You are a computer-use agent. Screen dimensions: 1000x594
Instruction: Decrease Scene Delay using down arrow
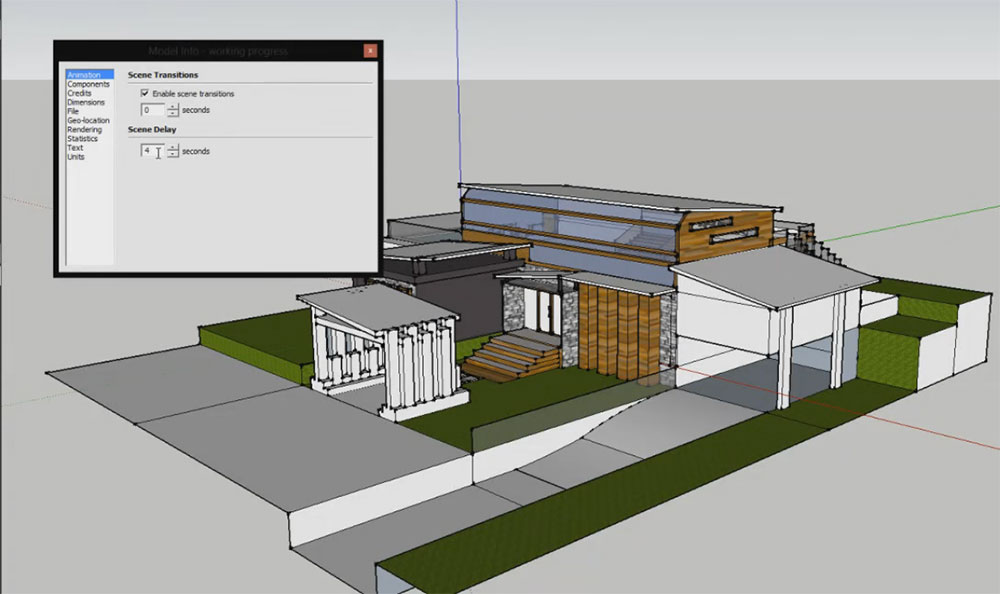tap(173, 155)
